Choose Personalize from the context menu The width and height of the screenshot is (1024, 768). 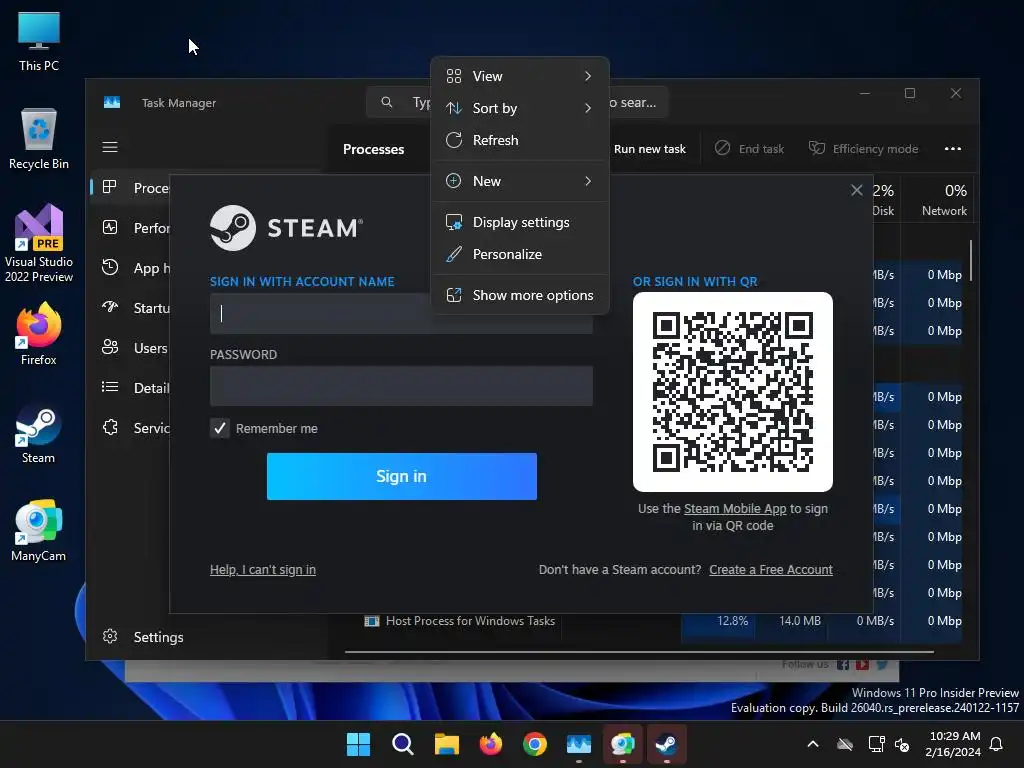click(x=520, y=254)
